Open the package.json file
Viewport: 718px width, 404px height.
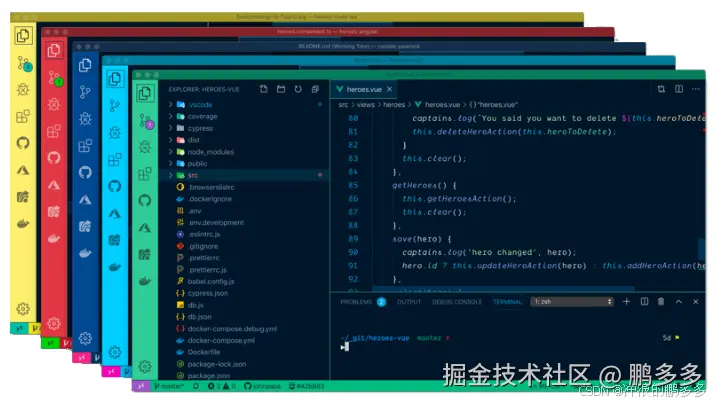pyautogui.click(x=209, y=375)
